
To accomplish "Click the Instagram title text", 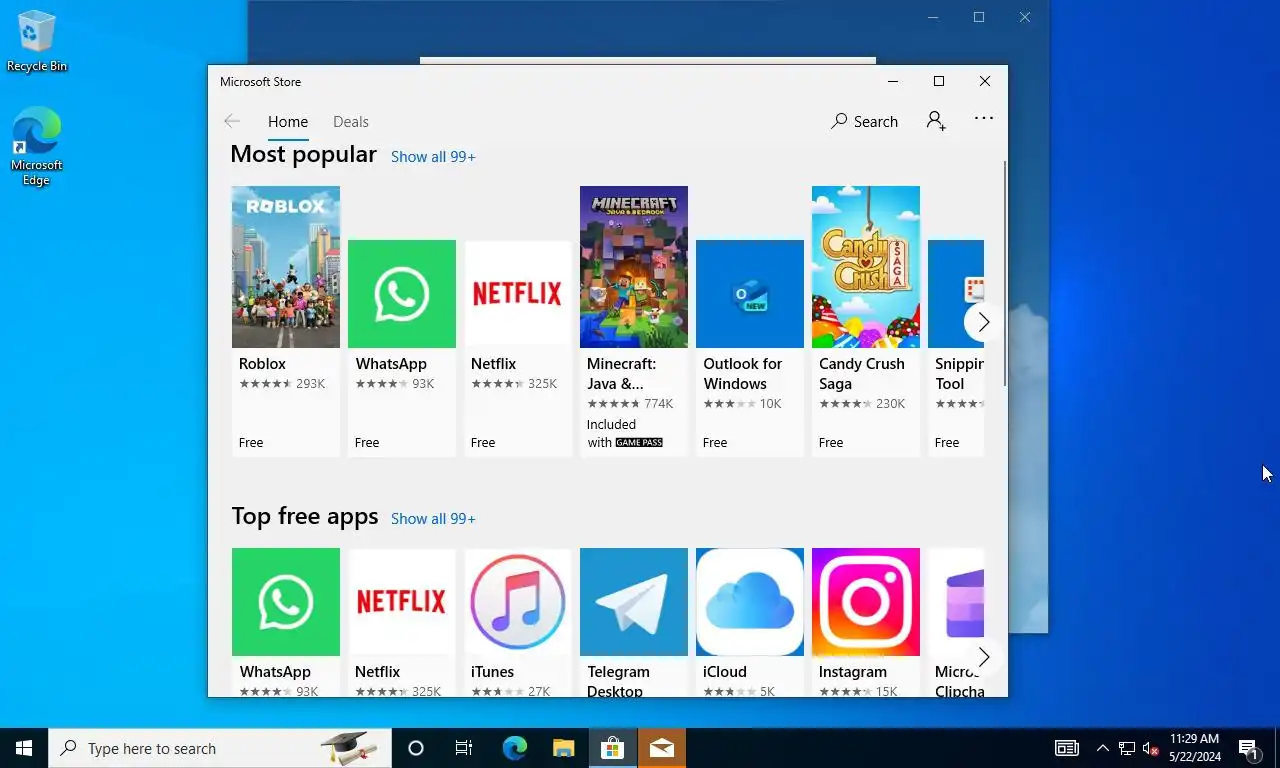I will tap(852, 672).
